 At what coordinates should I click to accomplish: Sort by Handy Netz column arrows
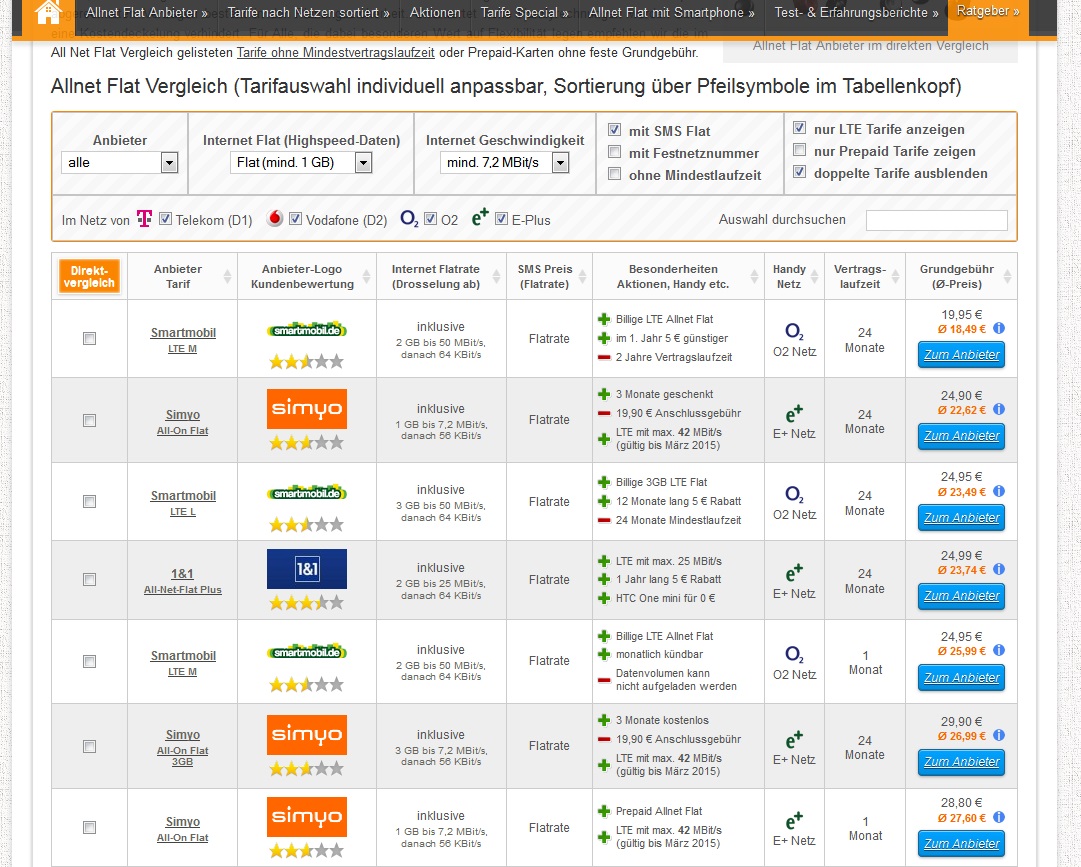814,277
